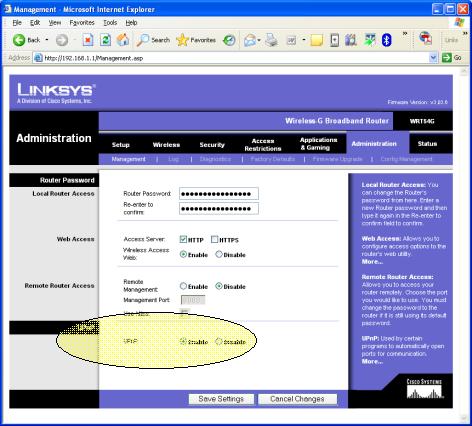Select Enable for Remote Management
472x426 pixels.
[183, 286]
